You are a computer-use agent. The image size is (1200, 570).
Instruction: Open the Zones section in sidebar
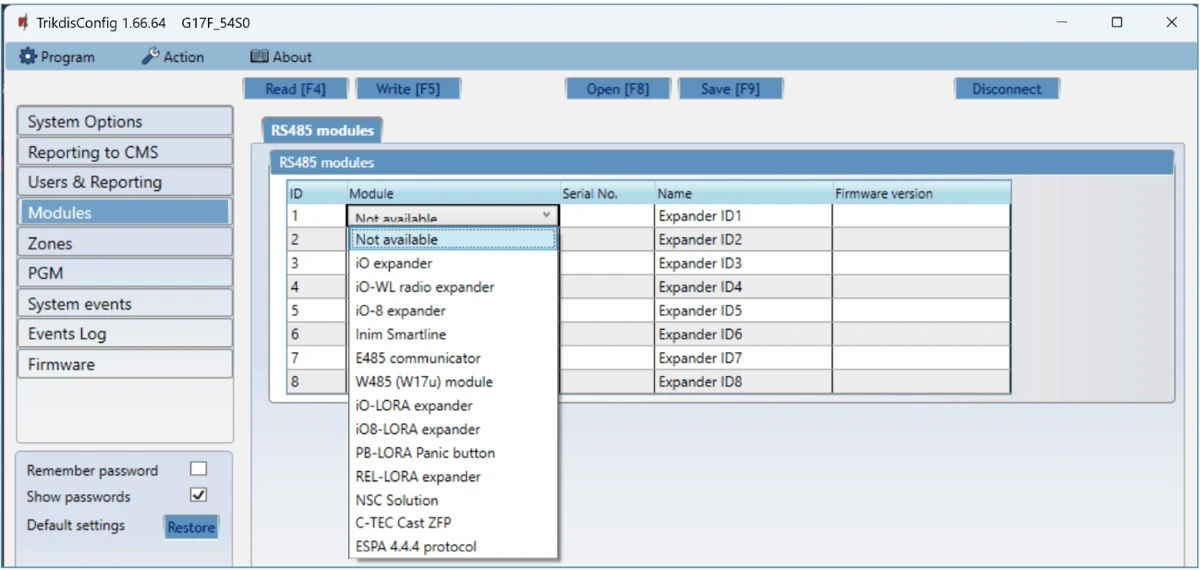[x=124, y=243]
